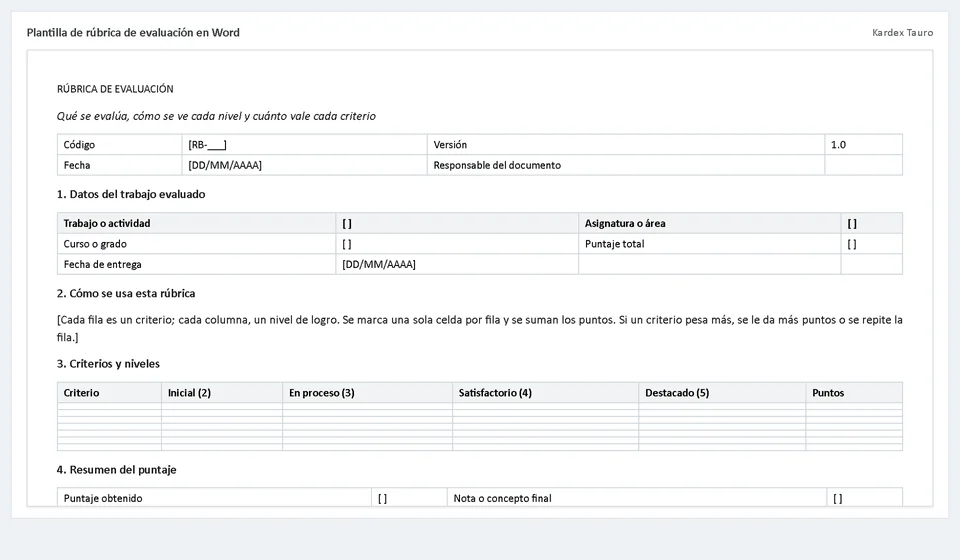
Task: Click the 'Criterio' column header
Action: click(109, 393)
